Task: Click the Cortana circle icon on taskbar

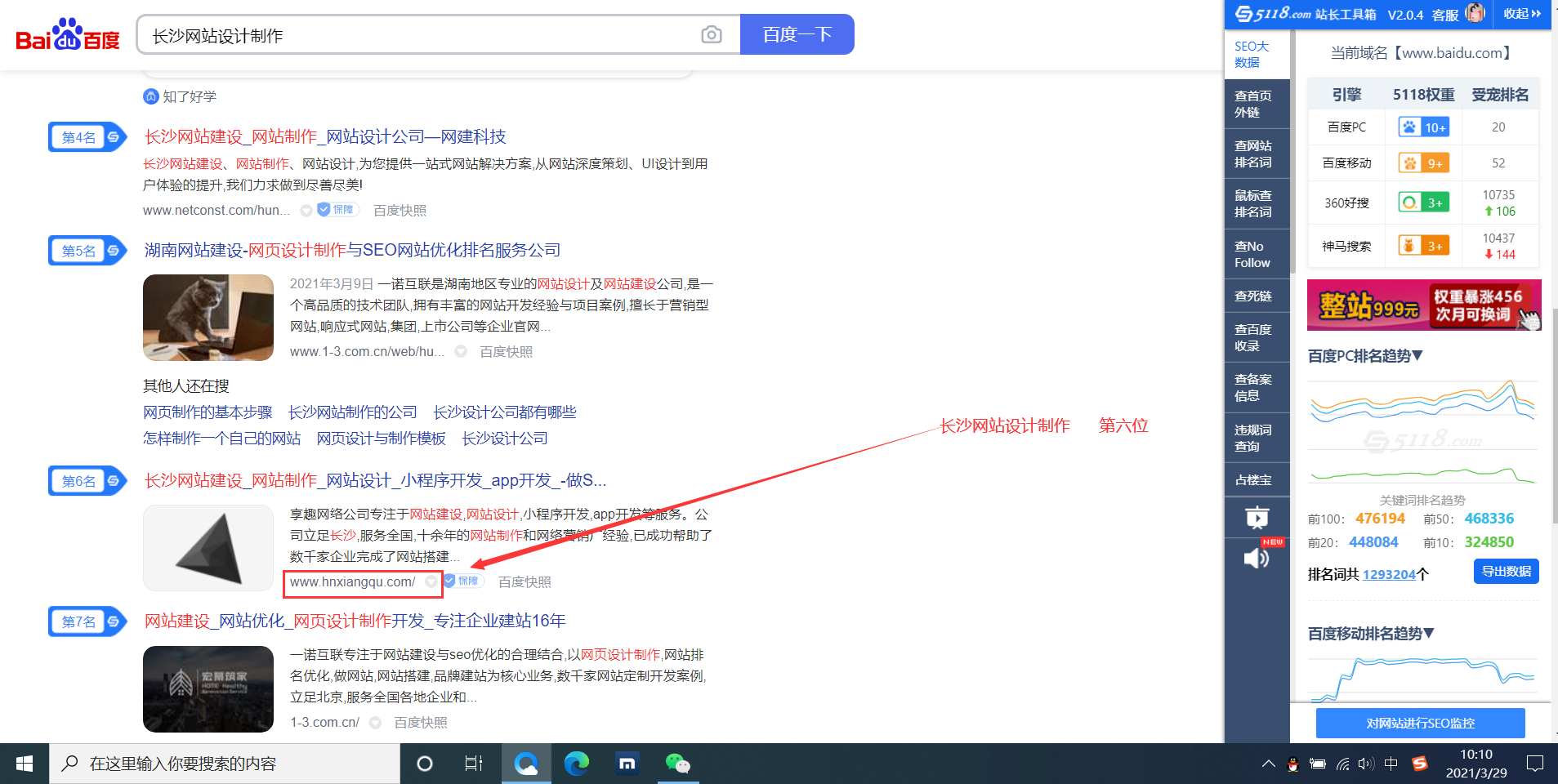Action: coord(425,764)
